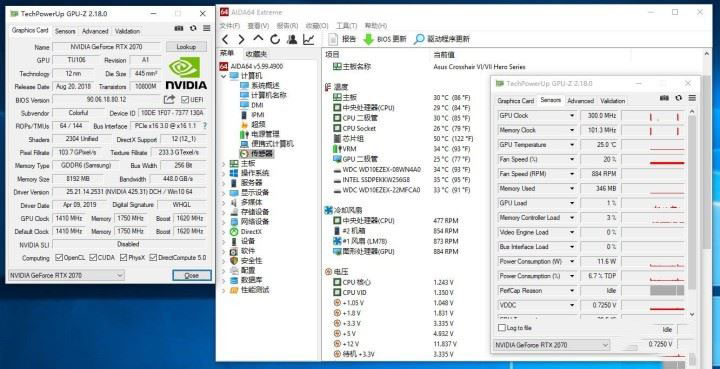
Task: Toggle the PhysX checkbox
Action: click(x=124, y=257)
